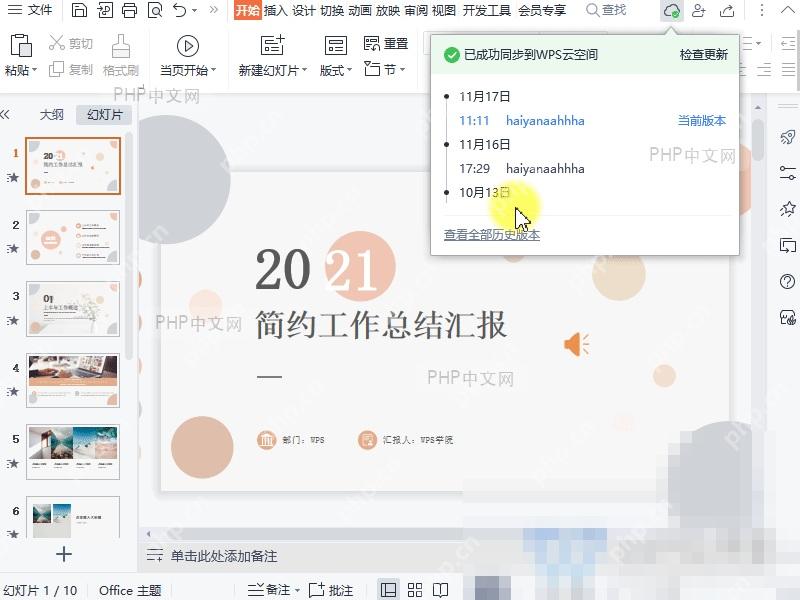The width and height of the screenshot is (800, 600).
Task: Open the 切换 ribbon tab
Action: 332,10
